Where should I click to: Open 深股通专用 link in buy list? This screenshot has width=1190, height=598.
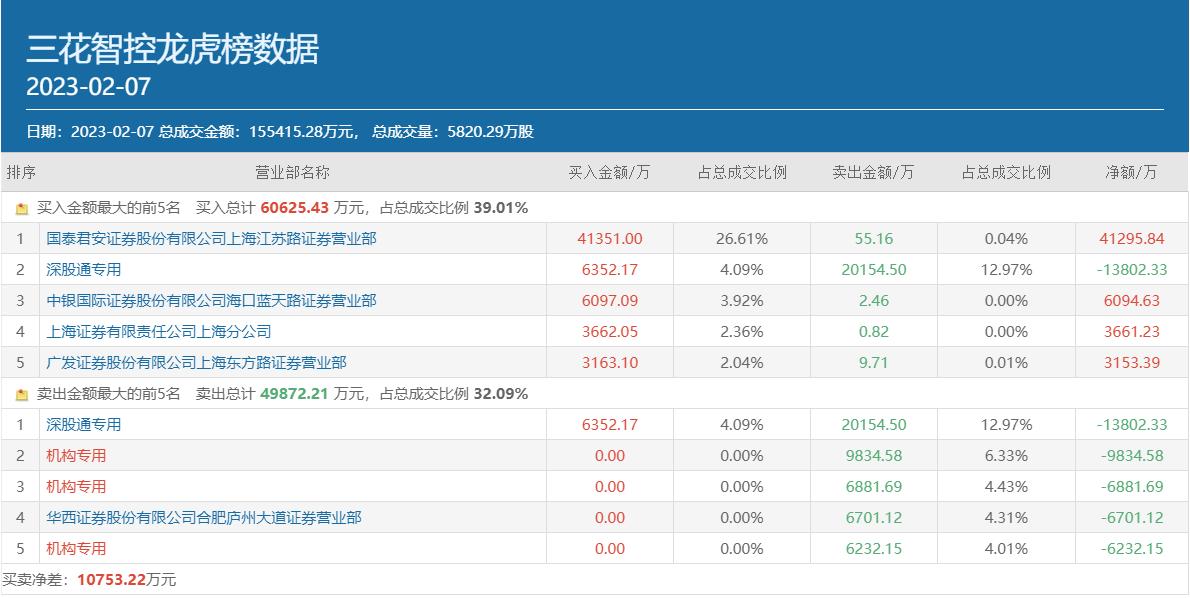[83, 269]
